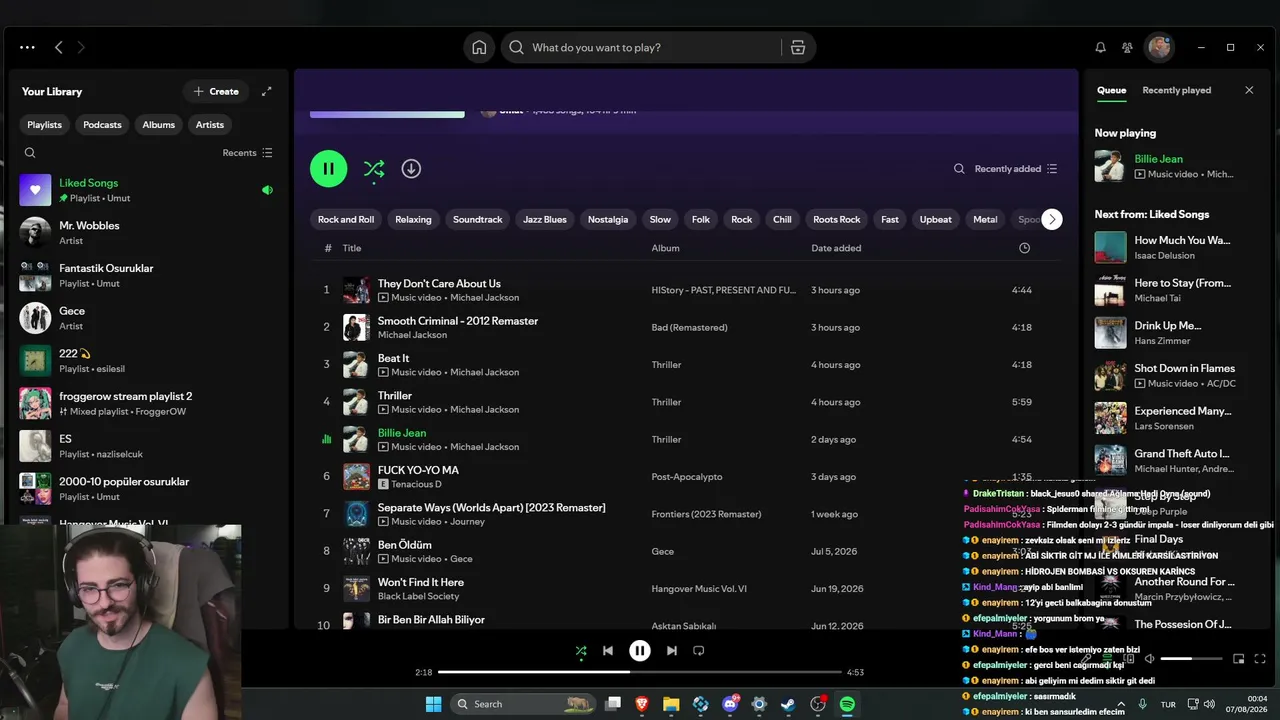The width and height of the screenshot is (1280, 720).
Task: Mute the volume speaker icon
Action: 1150,659
